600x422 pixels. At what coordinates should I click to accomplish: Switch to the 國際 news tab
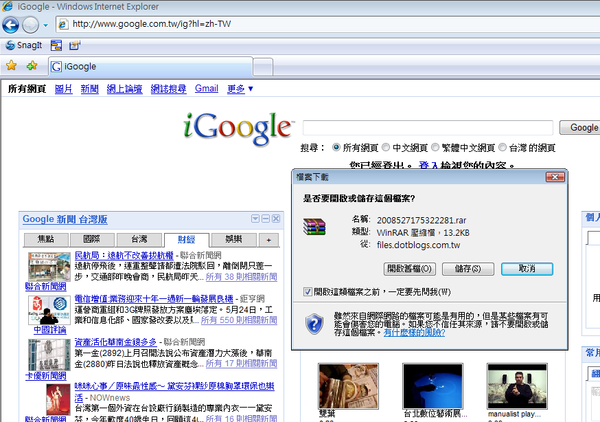92,240
